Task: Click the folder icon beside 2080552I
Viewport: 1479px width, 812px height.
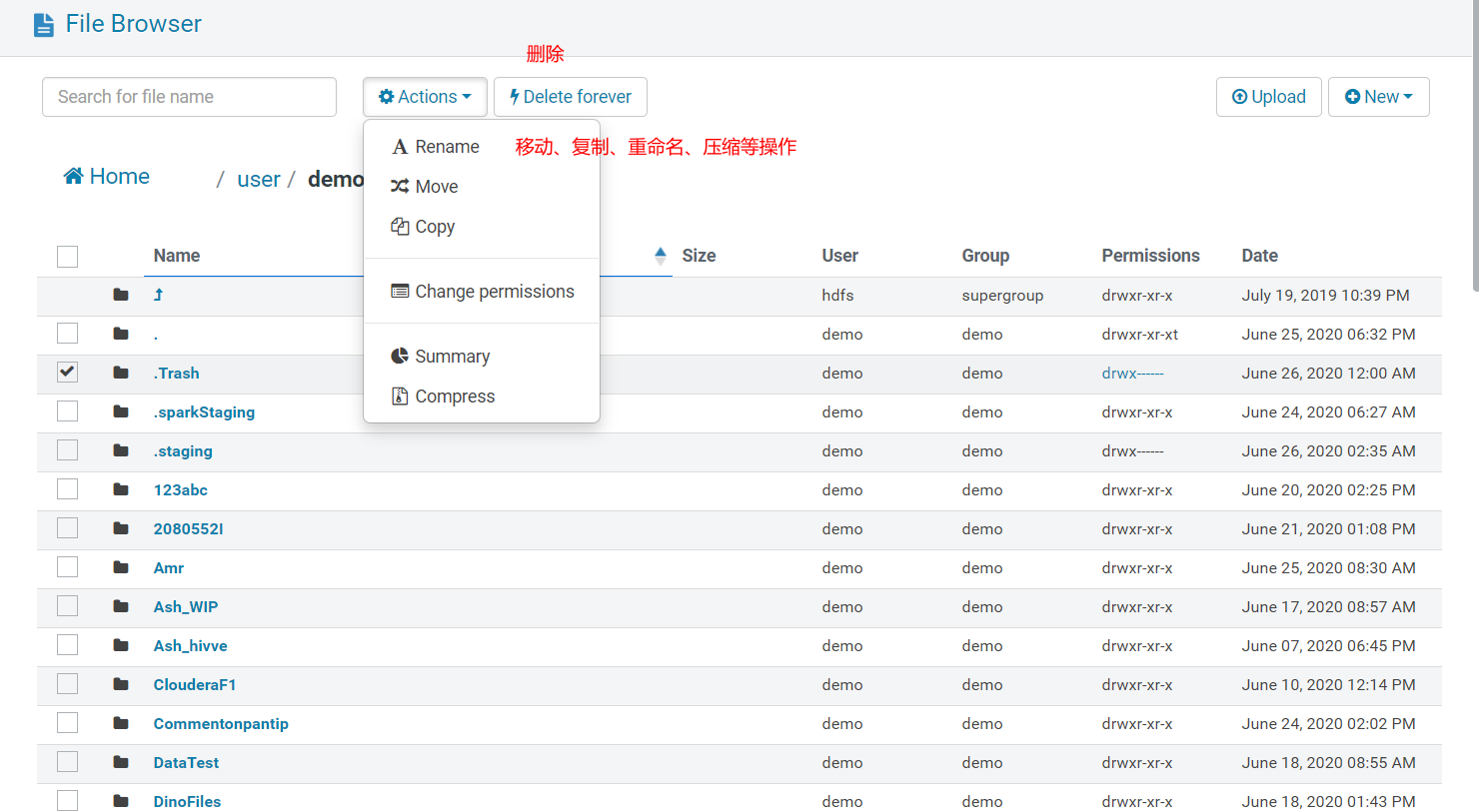Action: (x=121, y=528)
